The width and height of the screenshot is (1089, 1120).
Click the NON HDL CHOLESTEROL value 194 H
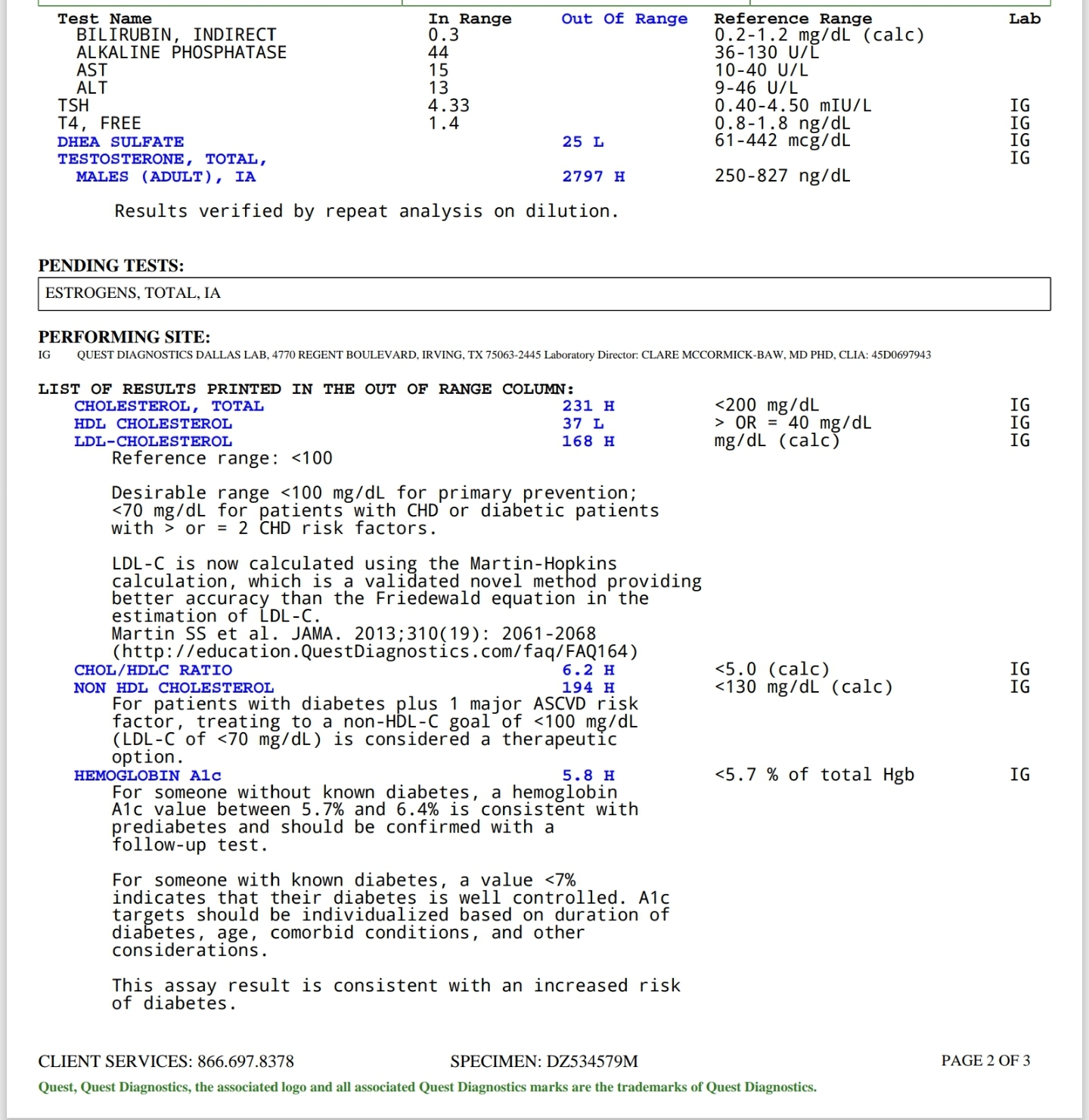(x=588, y=688)
